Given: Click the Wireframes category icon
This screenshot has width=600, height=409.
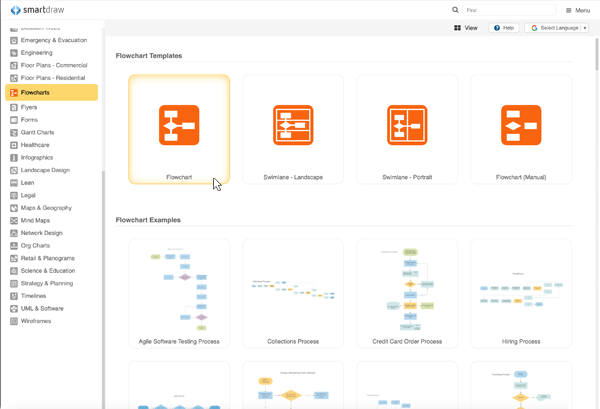Looking at the screenshot, I should point(14,321).
